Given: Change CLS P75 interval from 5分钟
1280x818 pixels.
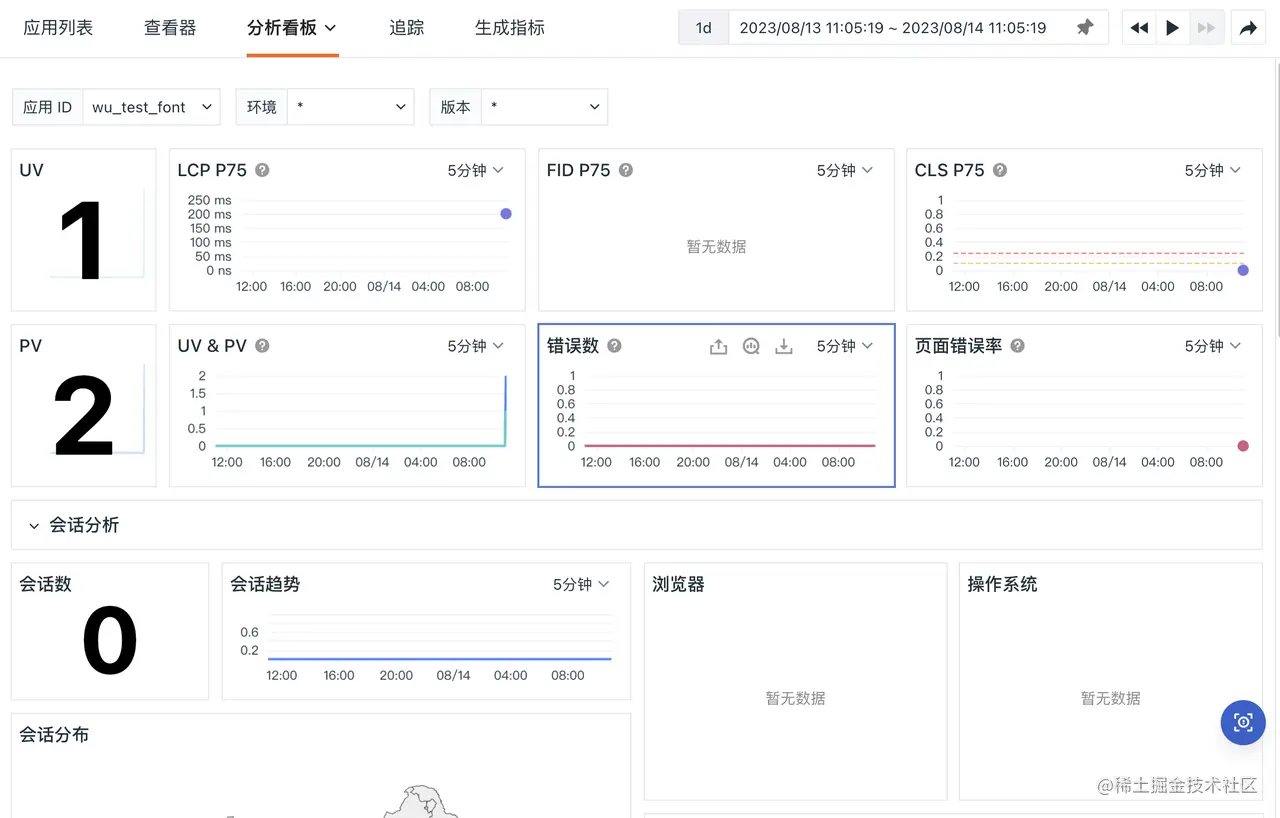Looking at the screenshot, I should tap(1213, 171).
